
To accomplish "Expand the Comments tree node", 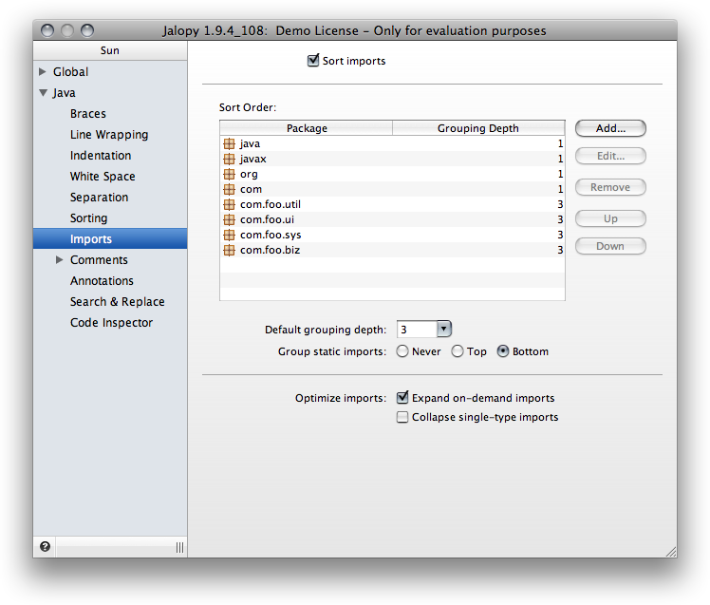I will [x=59, y=259].
